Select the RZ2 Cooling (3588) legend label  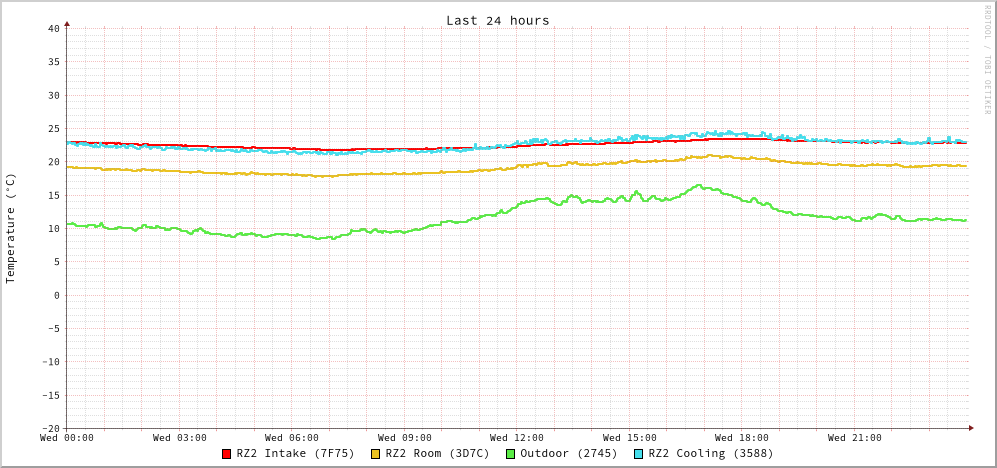coord(710,454)
